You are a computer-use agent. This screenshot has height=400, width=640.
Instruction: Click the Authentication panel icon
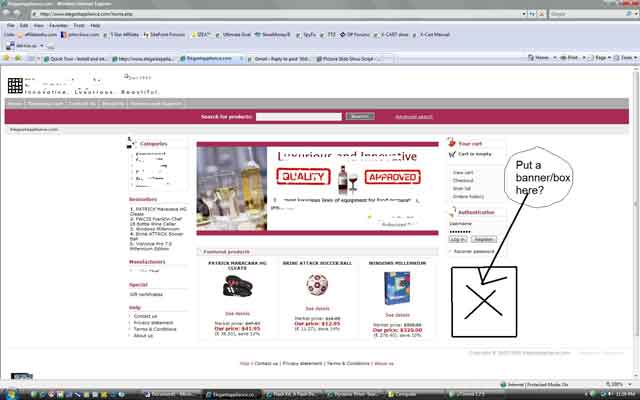tap(450, 212)
